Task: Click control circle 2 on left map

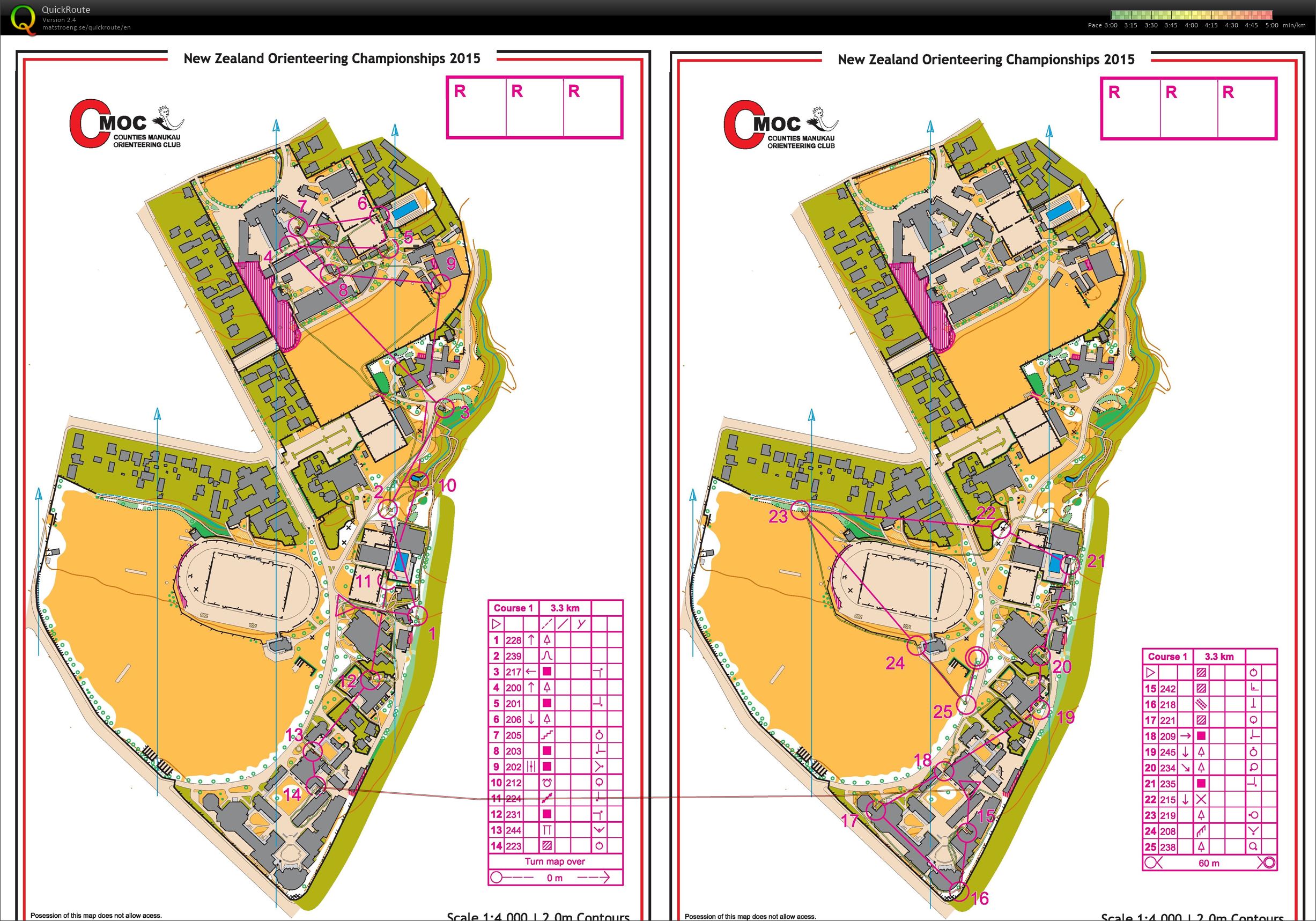Action: [x=389, y=509]
